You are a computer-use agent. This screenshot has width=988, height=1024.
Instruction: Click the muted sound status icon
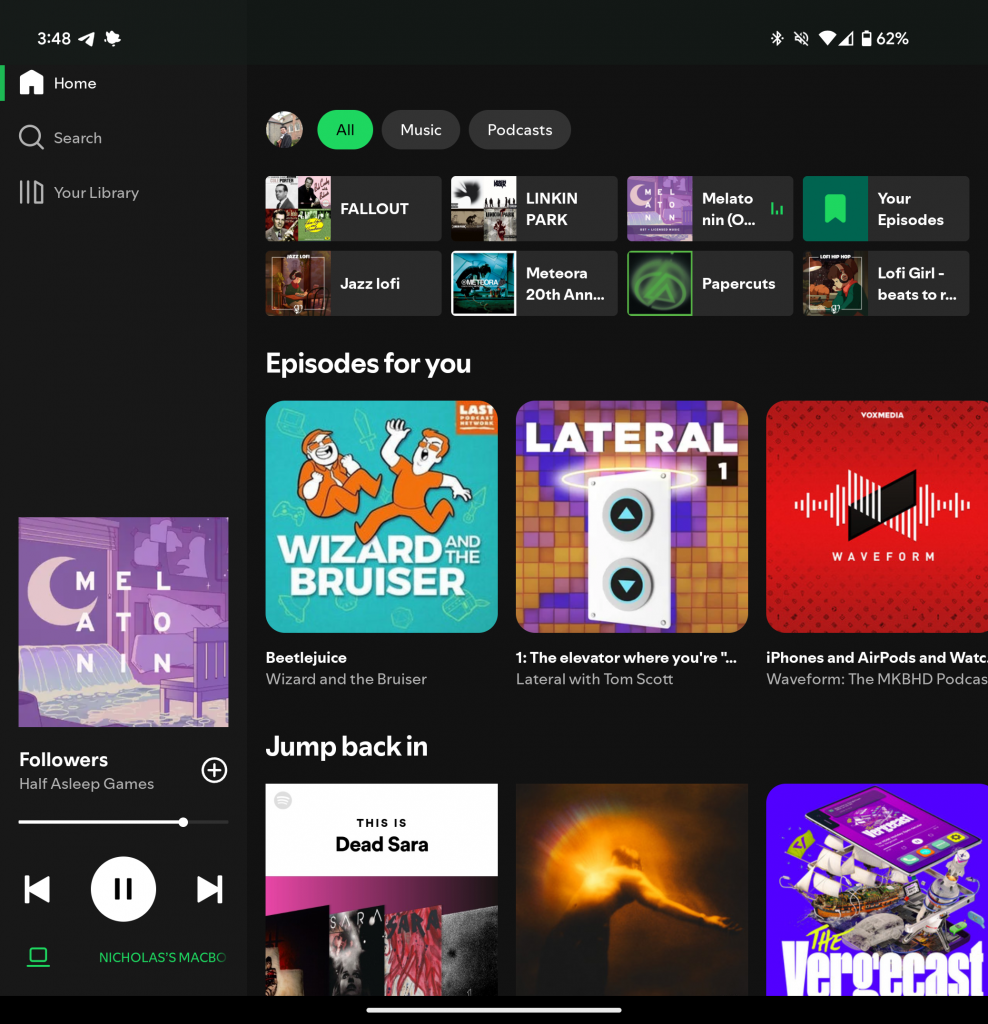coord(801,39)
